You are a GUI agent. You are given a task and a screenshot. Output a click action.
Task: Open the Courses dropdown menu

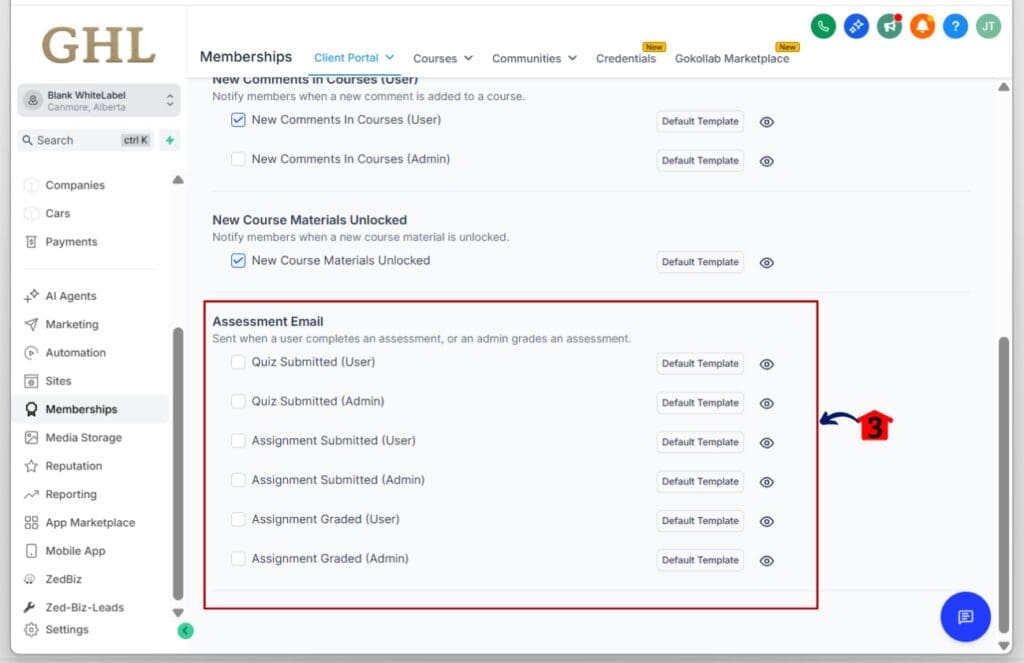tap(442, 59)
